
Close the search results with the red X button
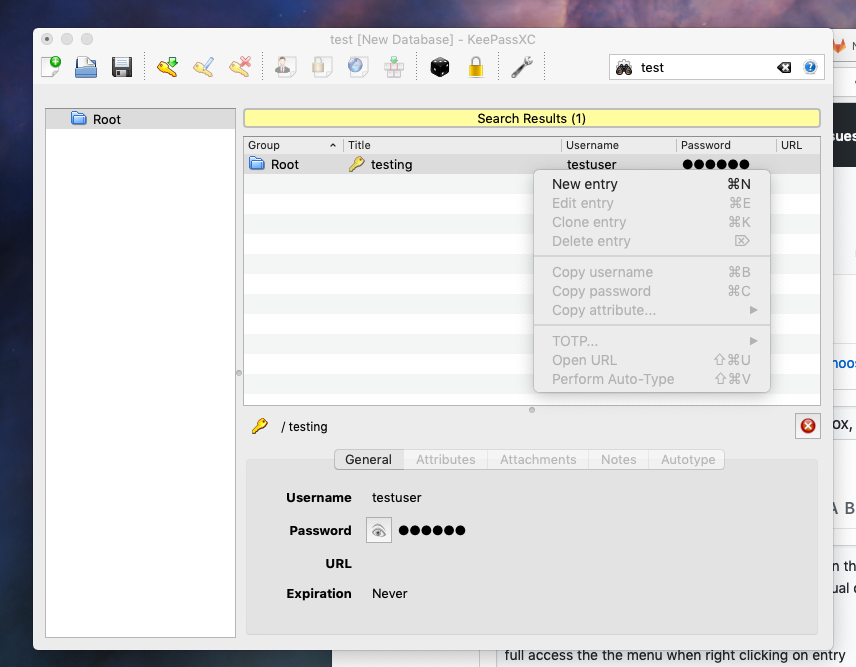(808, 425)
